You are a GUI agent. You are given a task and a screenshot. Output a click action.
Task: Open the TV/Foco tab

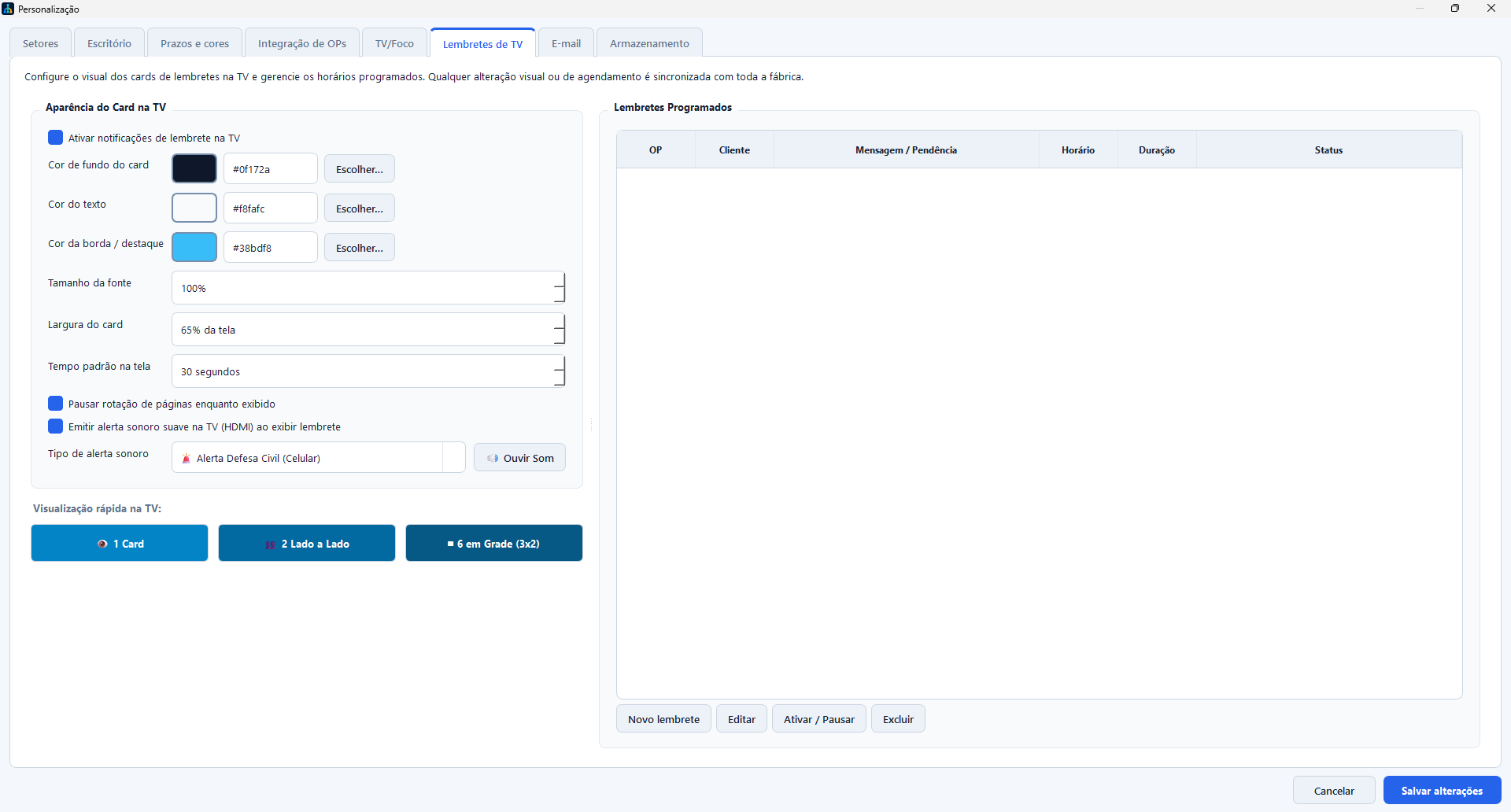pos(394,43)
